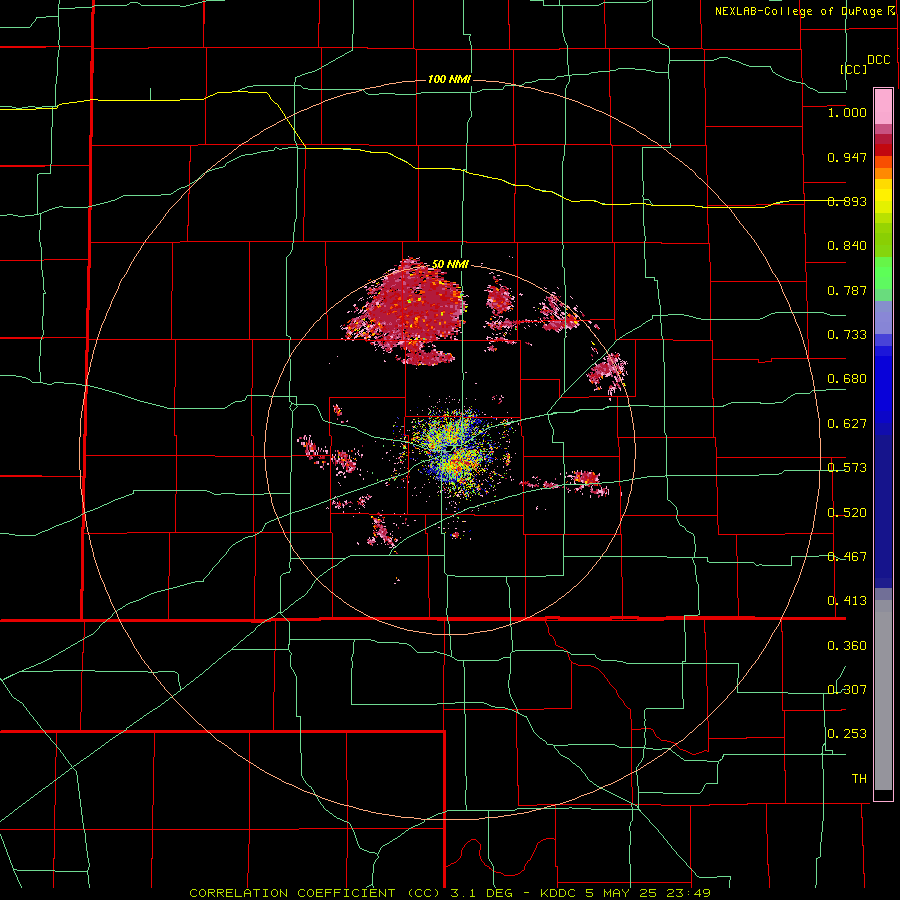Click the 0.467 color scale value

coord(847,557)
